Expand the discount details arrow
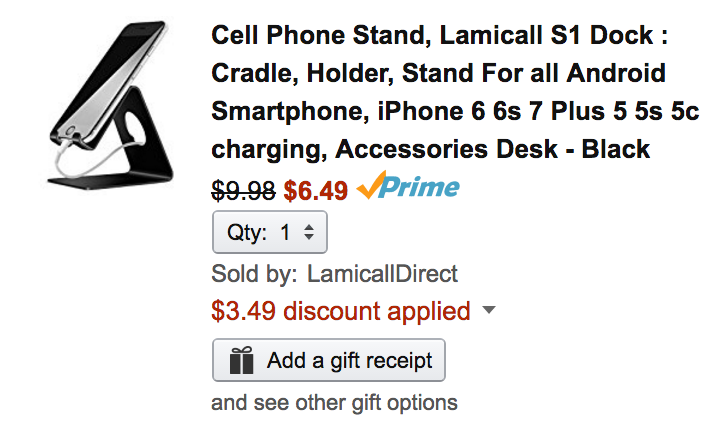 click(488, 311)
